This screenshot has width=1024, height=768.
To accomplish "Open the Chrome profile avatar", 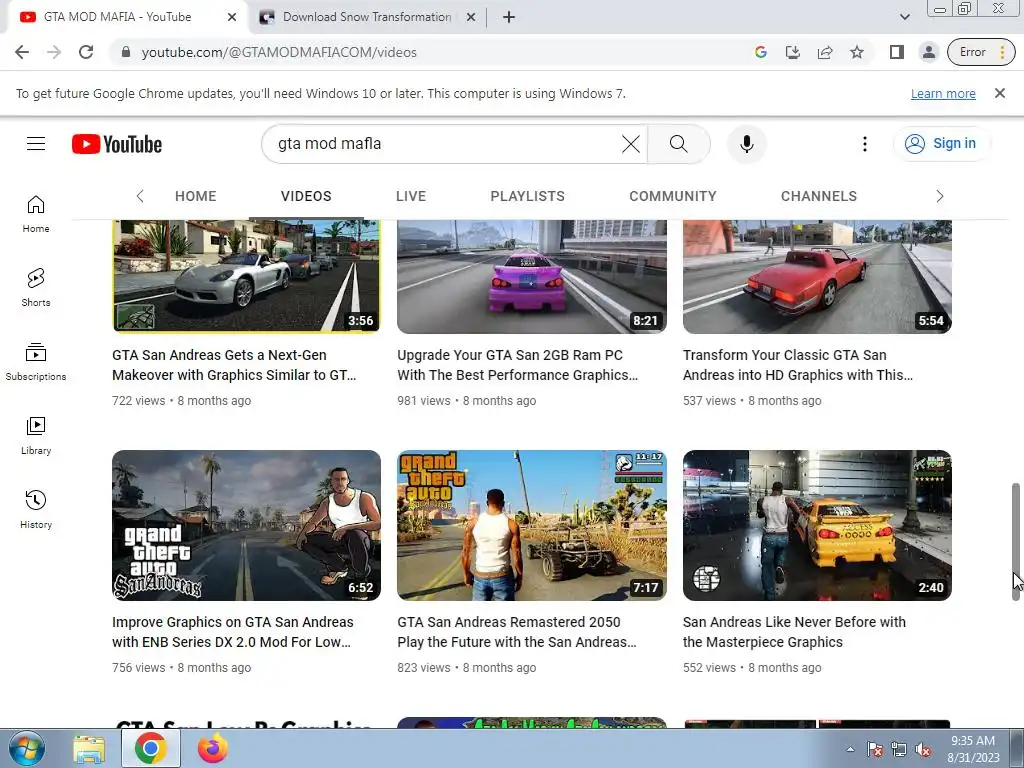I will click(x=929, y=52).
